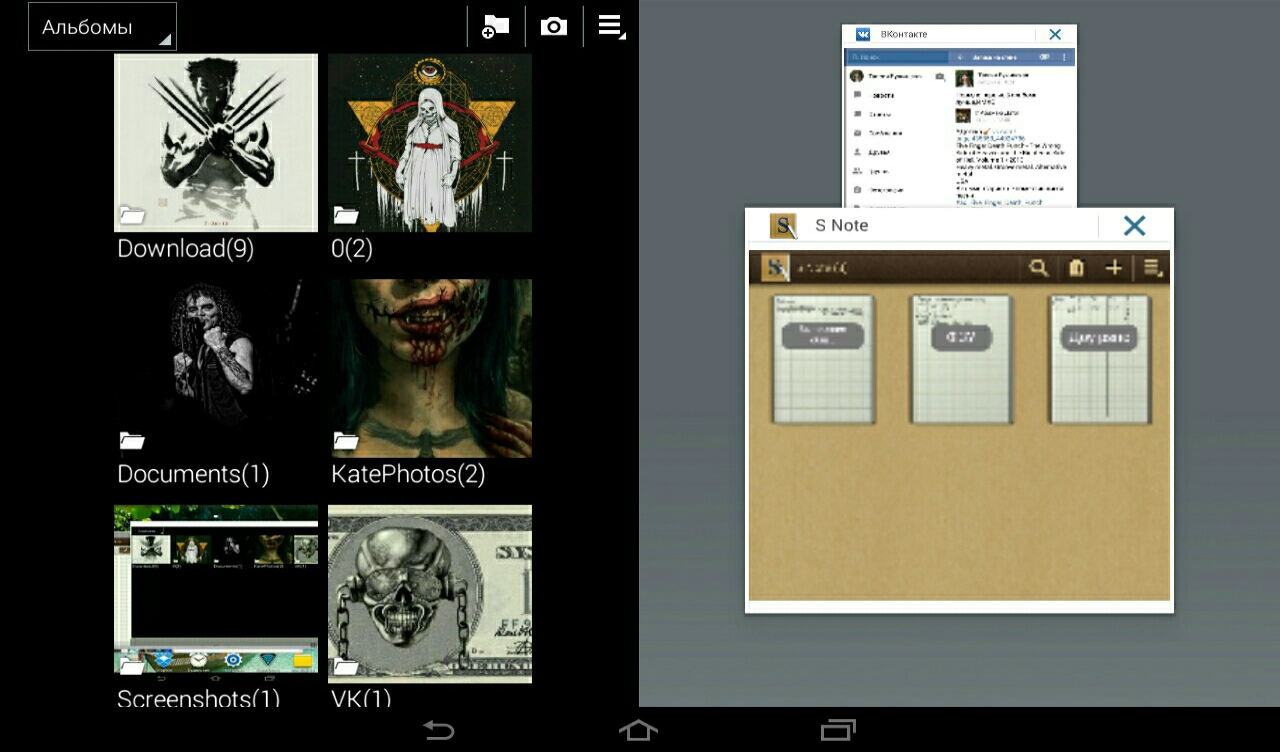Viewport: 1280px width, 752px height.
Task: Open the 0(2) album thumbnail
Action: pyautogui.click(x=430, y=143)
